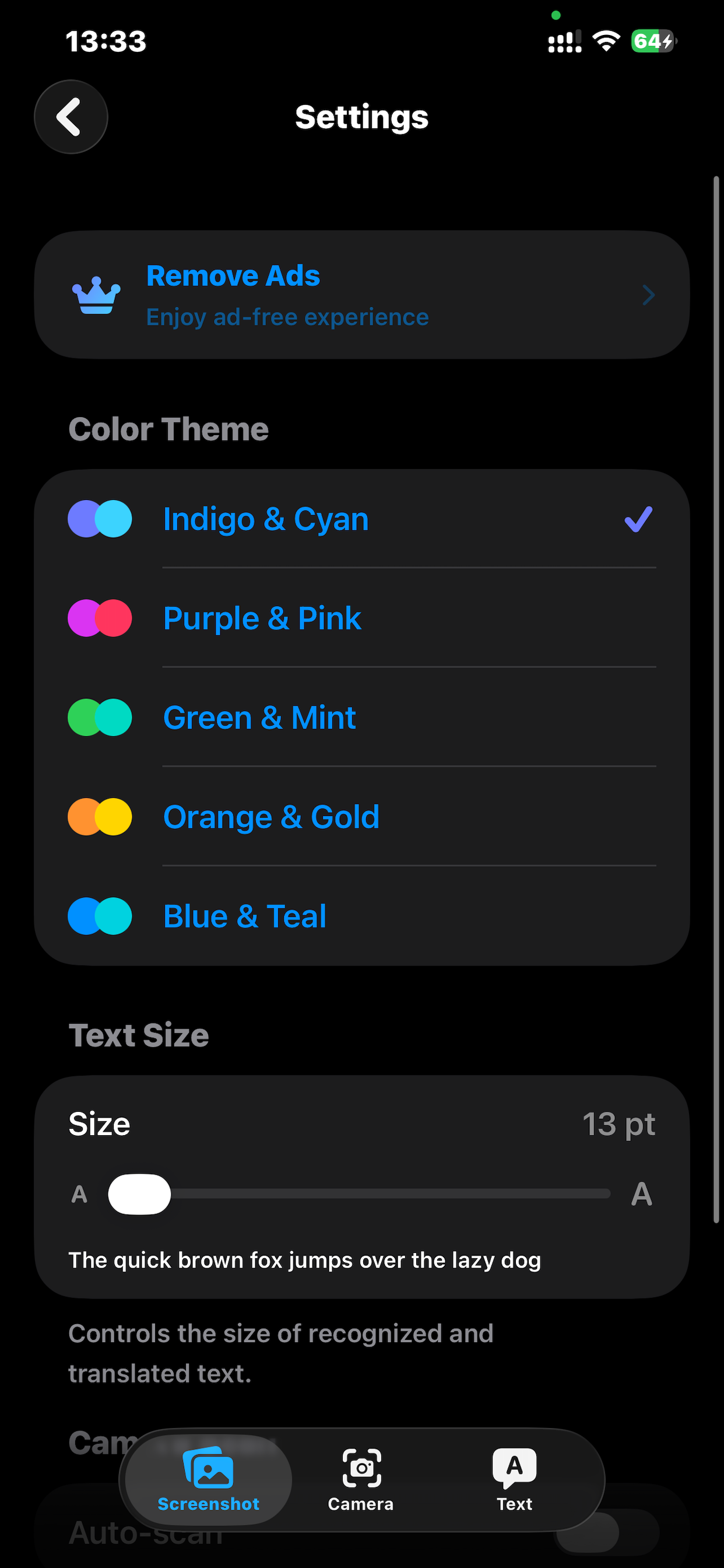
Task: Click the Blue & Teal color swatch
Action: (100, 916)
